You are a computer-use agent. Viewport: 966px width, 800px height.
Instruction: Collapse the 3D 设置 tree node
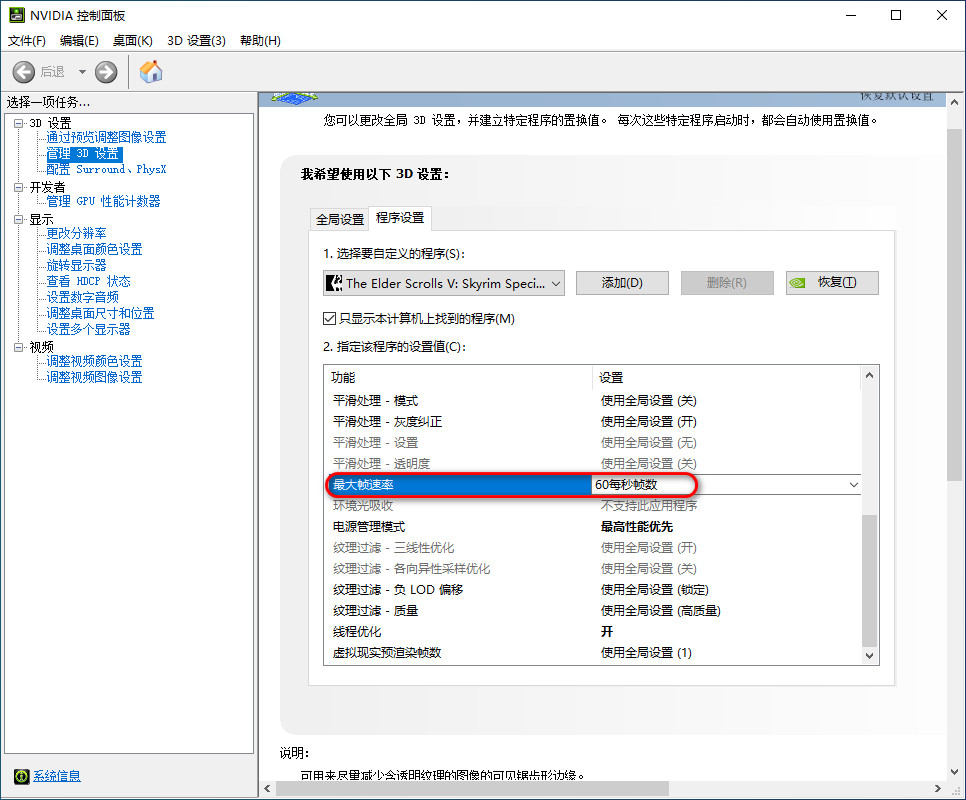(18, 122)
